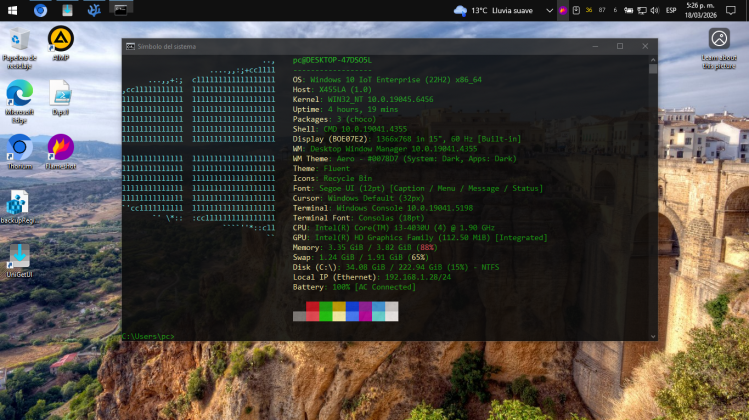Open the 'Learn about this picture' icon

click(718, 40)
